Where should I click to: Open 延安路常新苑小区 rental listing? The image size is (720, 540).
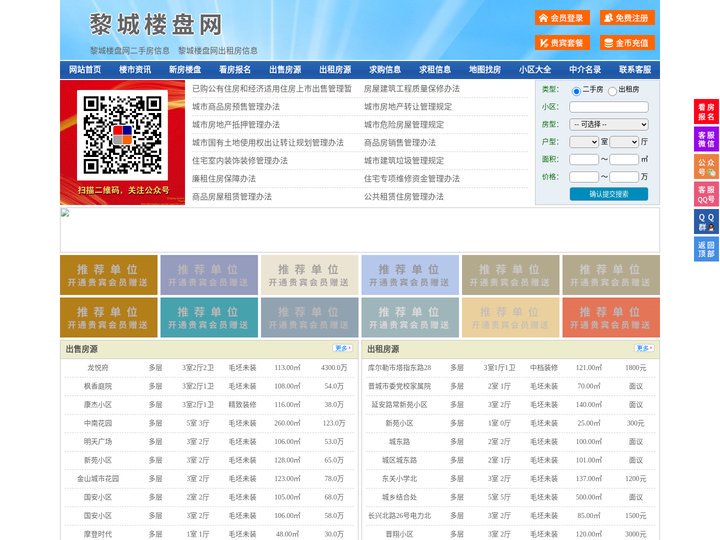399,405
